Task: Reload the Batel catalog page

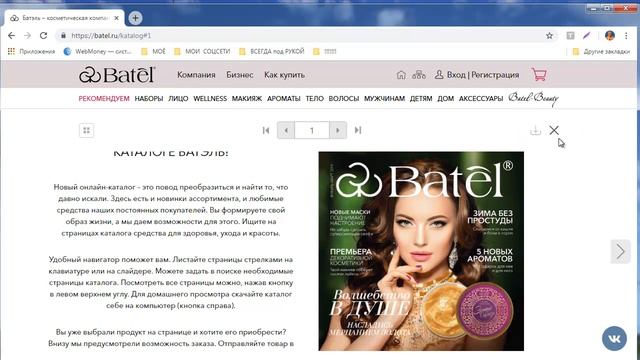Action: click(x=43, y=36)
